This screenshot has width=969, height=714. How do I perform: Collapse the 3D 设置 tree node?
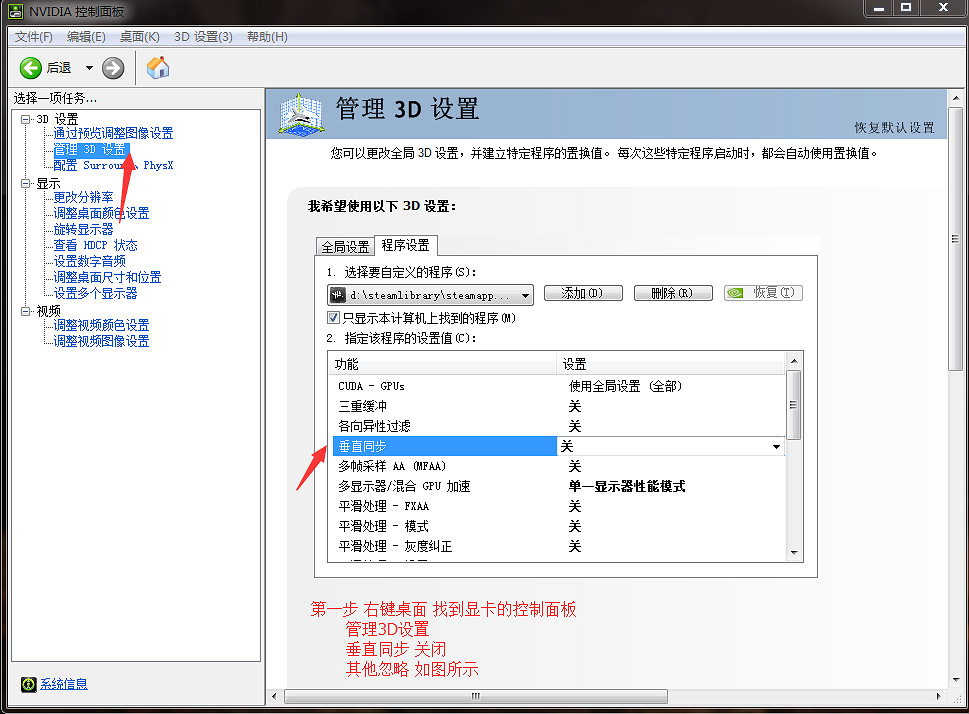(26, 119)
